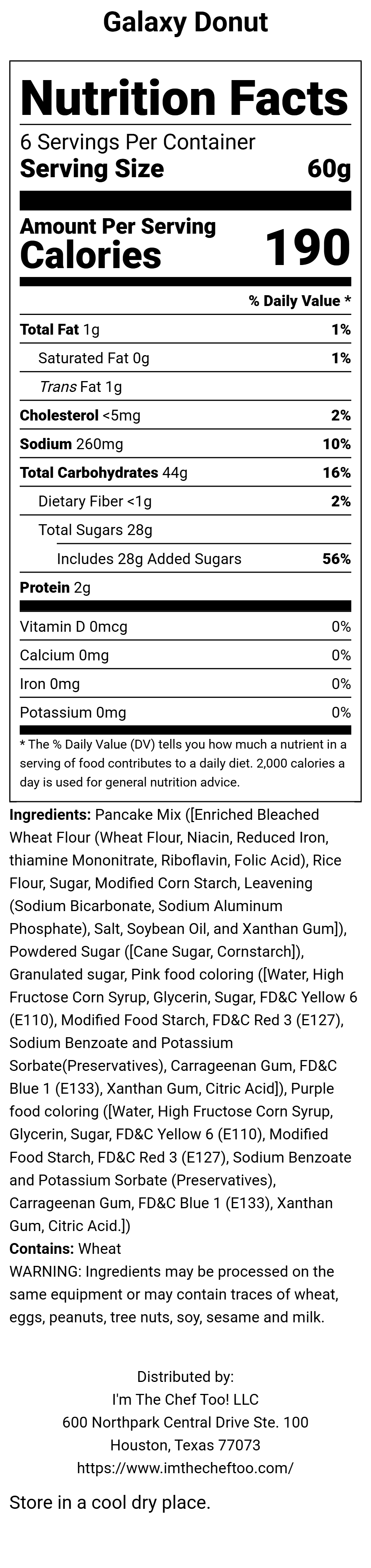Click the bold Ingredients label
The height and width of the screenshot is (1568, 371).
[50, 814]
